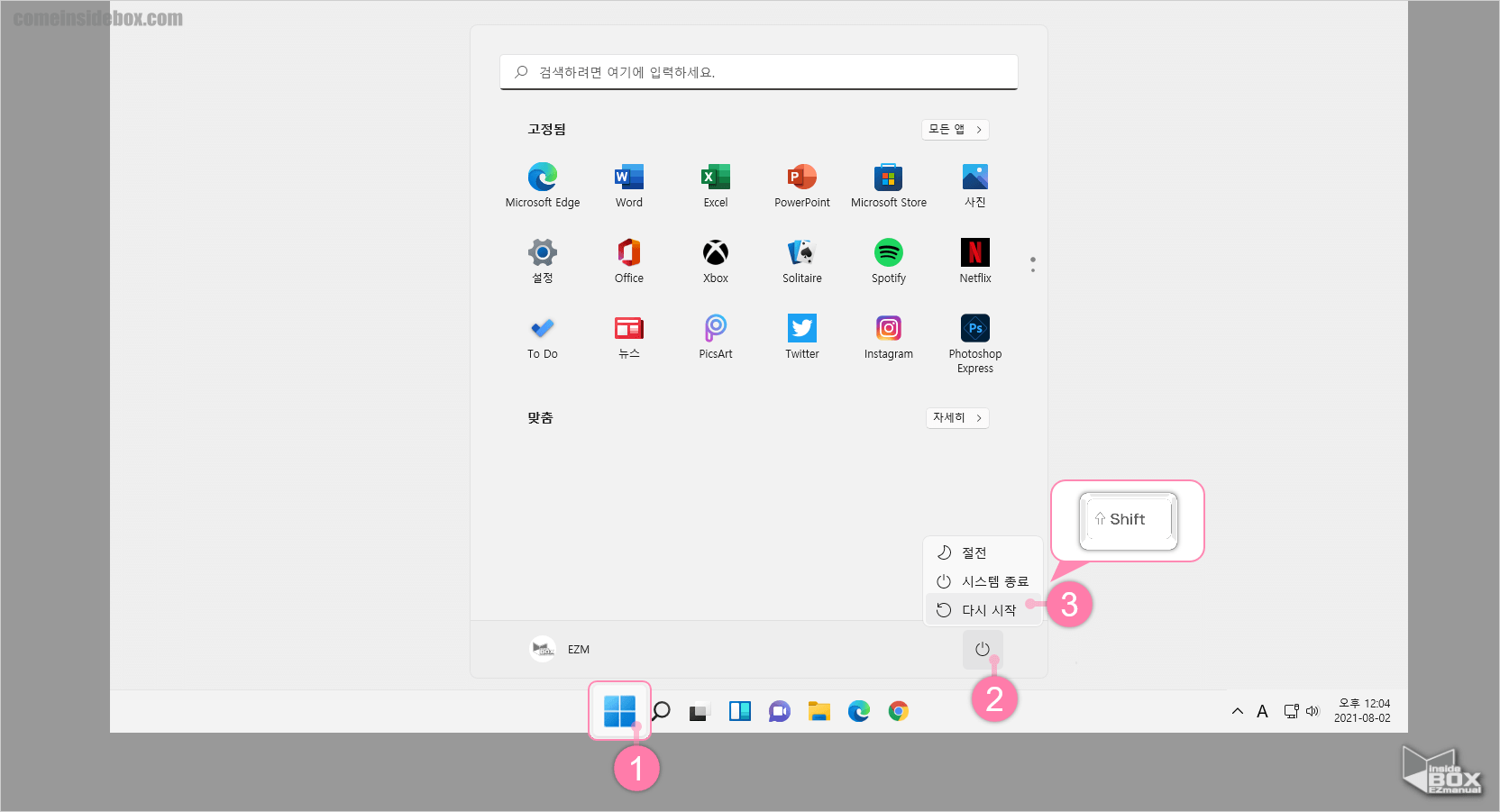This screenshot has height=812, width=1500.
Task: Launch PicsArt app
Action: [x=716, y=336]
